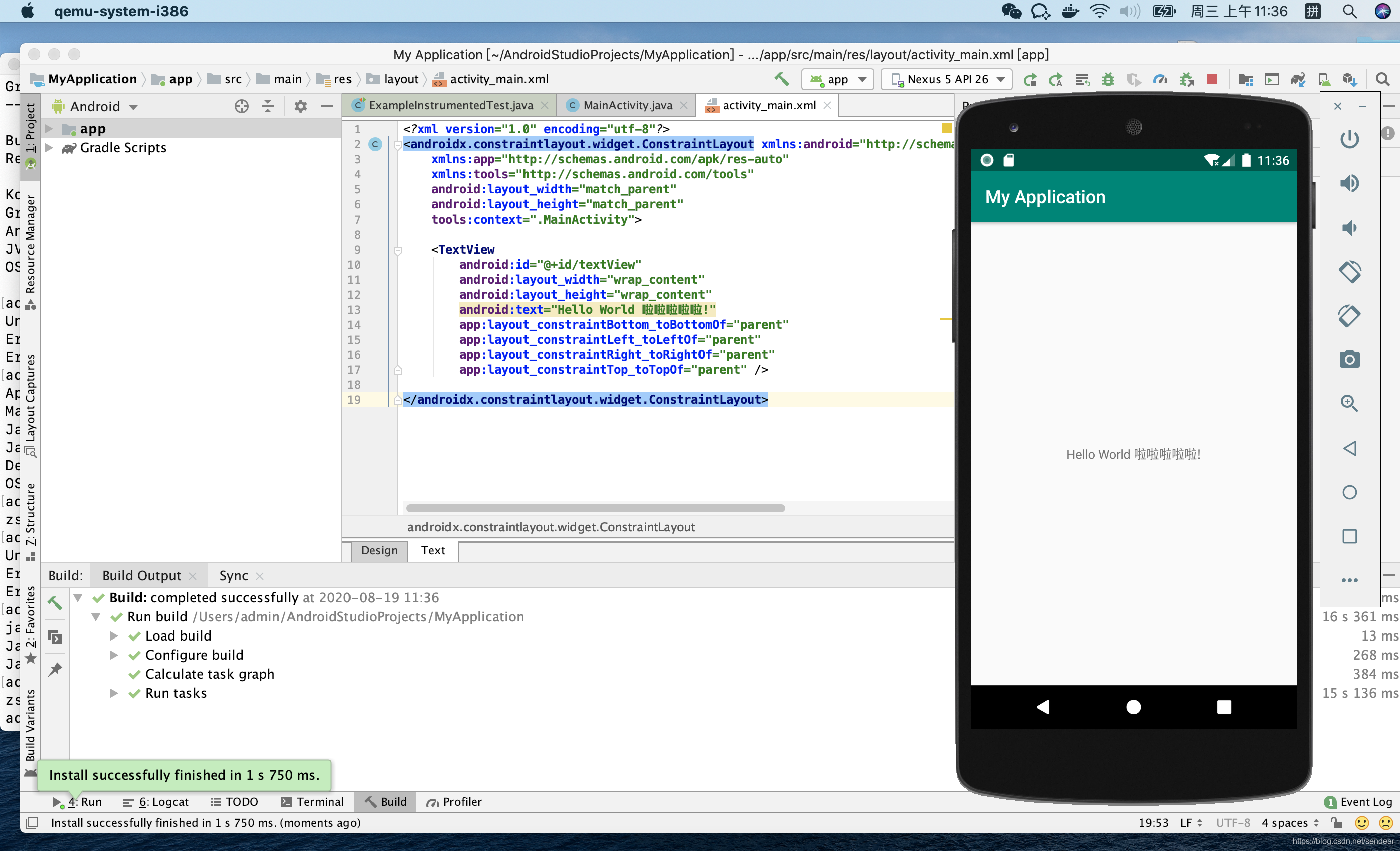
Task: Open emulator extended controls (three dots)
Action: (x=1349, y=580)
